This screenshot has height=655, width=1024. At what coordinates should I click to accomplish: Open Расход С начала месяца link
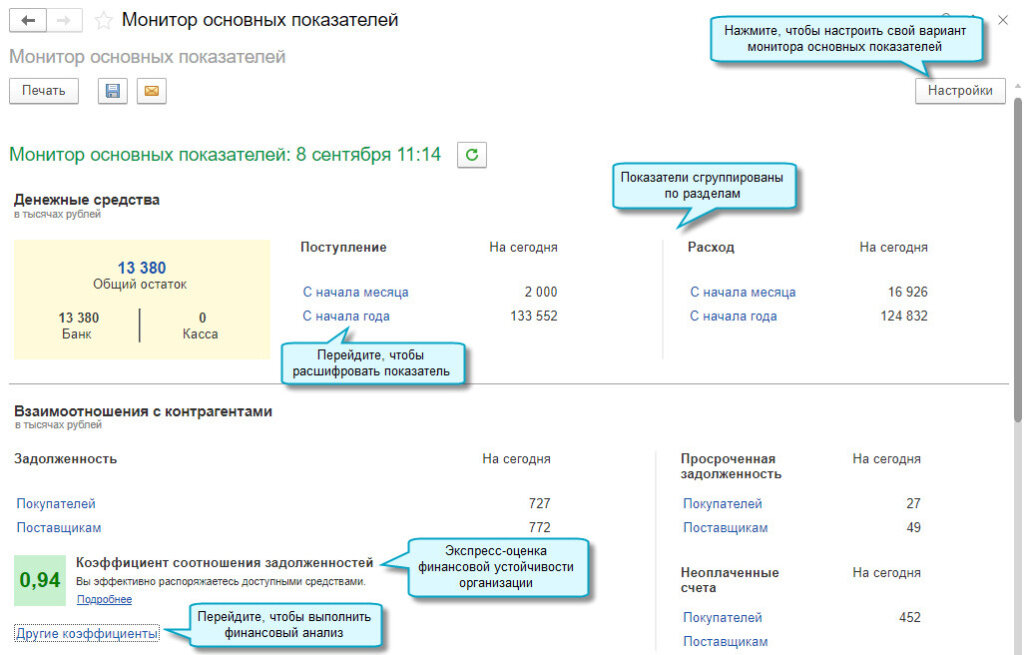pyautogui.click(x=743, y=293)
